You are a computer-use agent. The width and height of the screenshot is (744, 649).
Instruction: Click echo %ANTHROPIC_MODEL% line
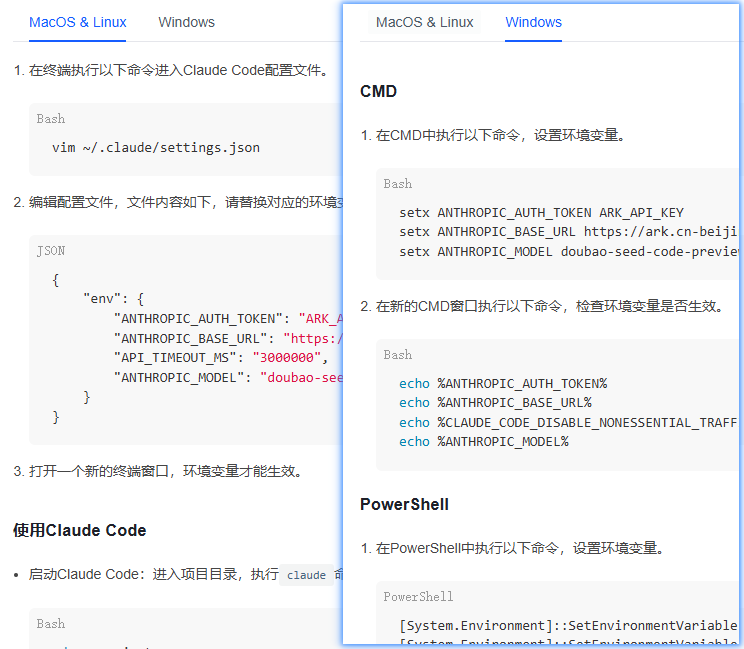(484, 442)
